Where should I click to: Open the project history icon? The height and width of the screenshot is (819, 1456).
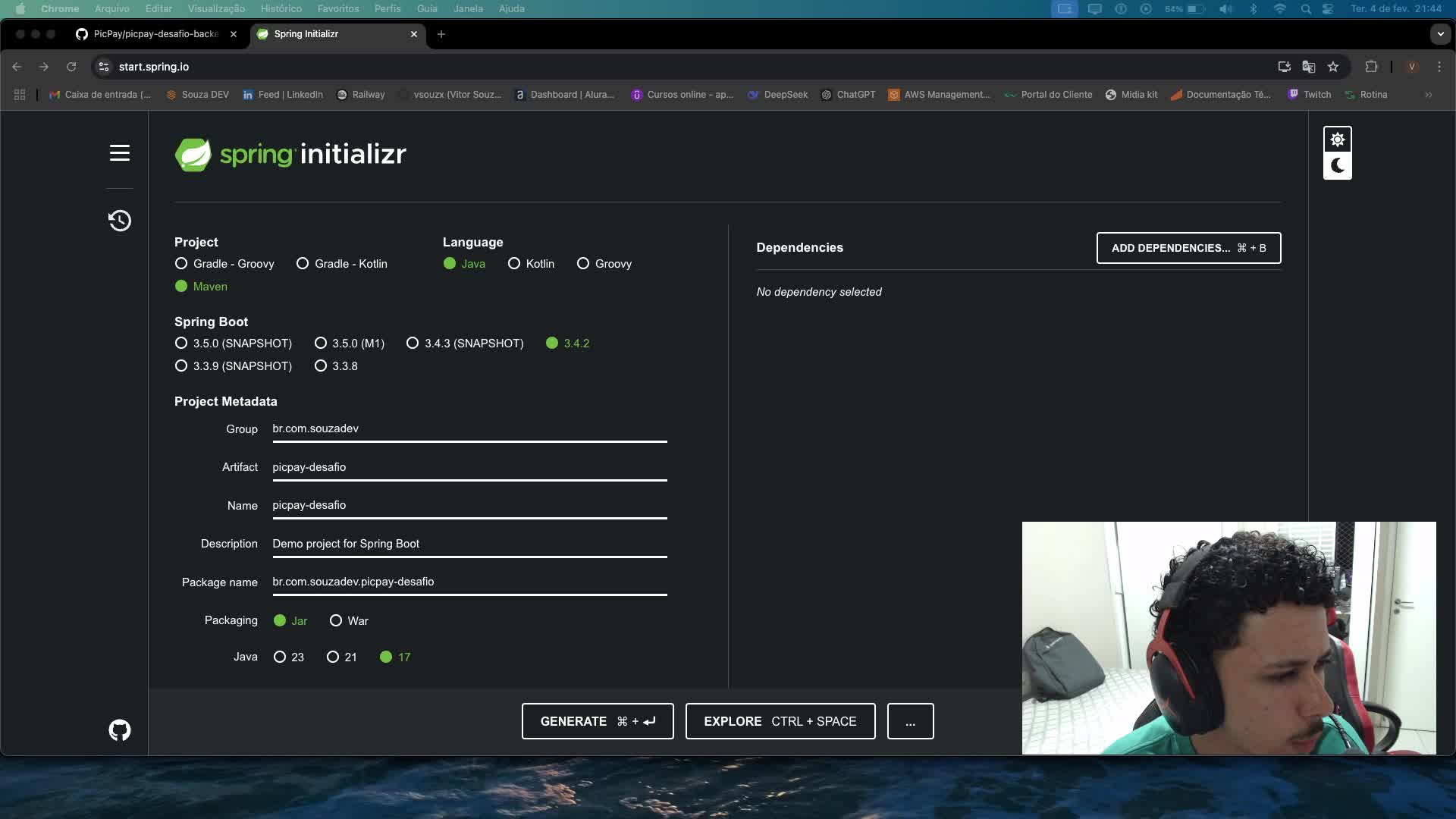(x=120, y=221)
